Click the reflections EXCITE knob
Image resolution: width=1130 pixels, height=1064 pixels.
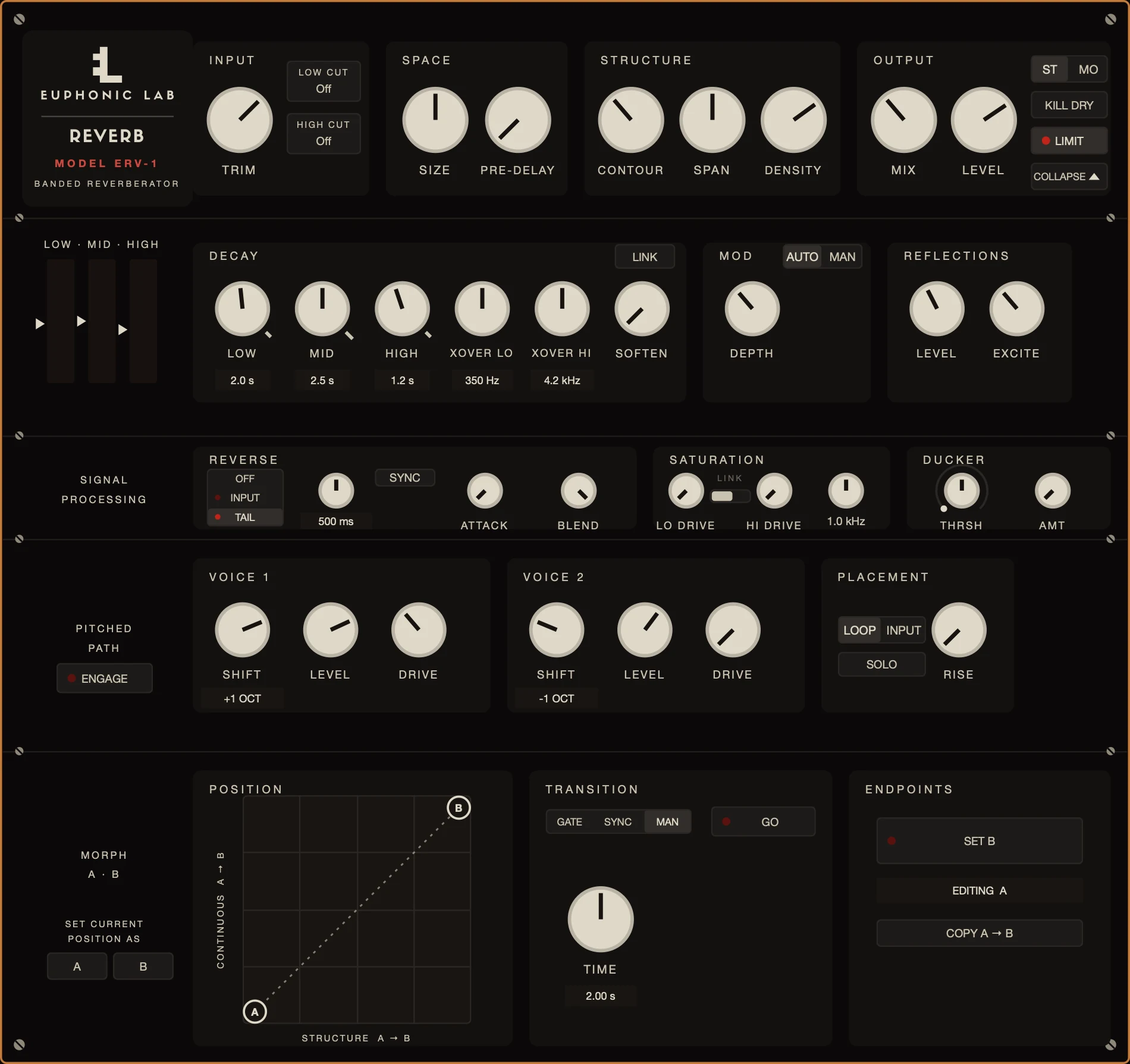pos(1016,309)
